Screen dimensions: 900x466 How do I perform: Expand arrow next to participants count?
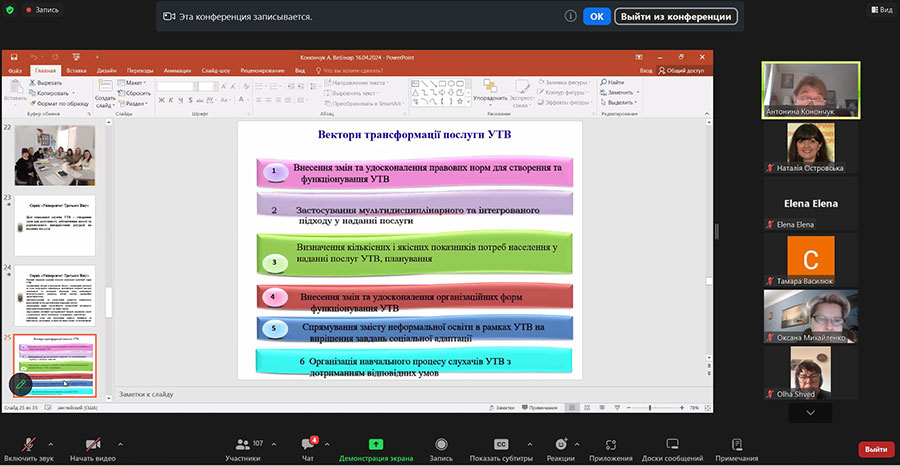pyautogui.click(x=273, y=443)
